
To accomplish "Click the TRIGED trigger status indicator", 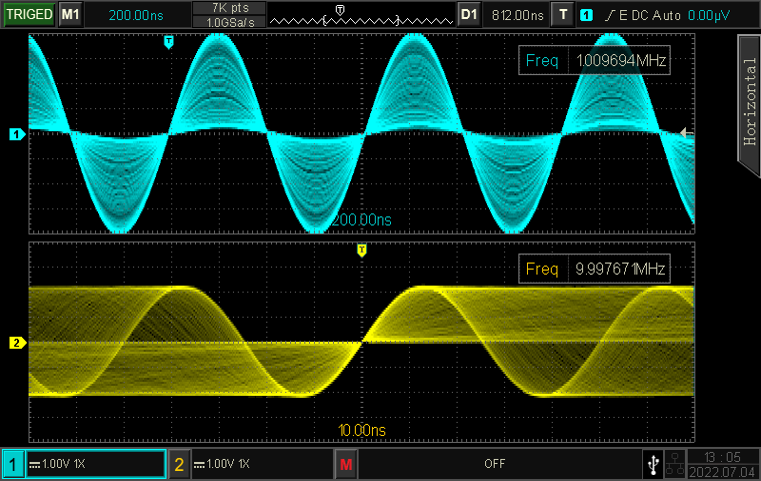I will [27, 15].
